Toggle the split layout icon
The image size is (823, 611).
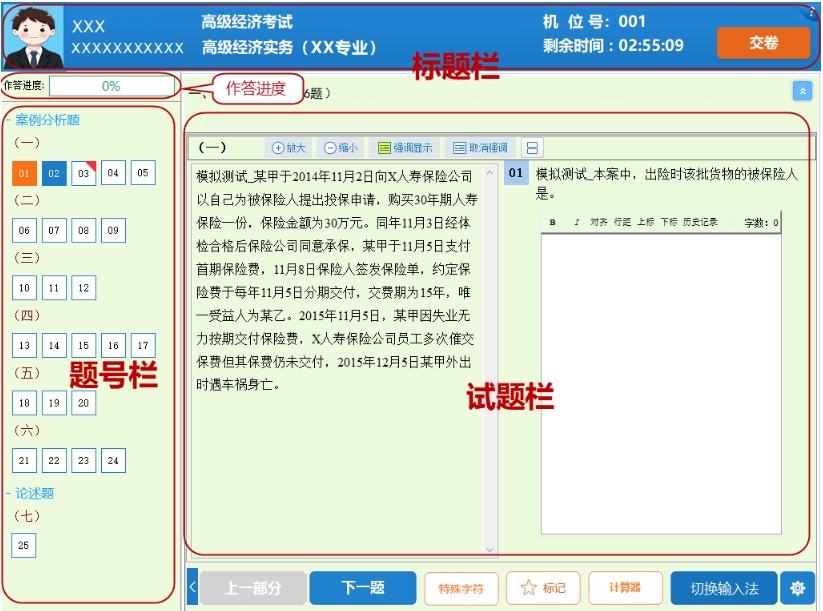tap(532, 148)
